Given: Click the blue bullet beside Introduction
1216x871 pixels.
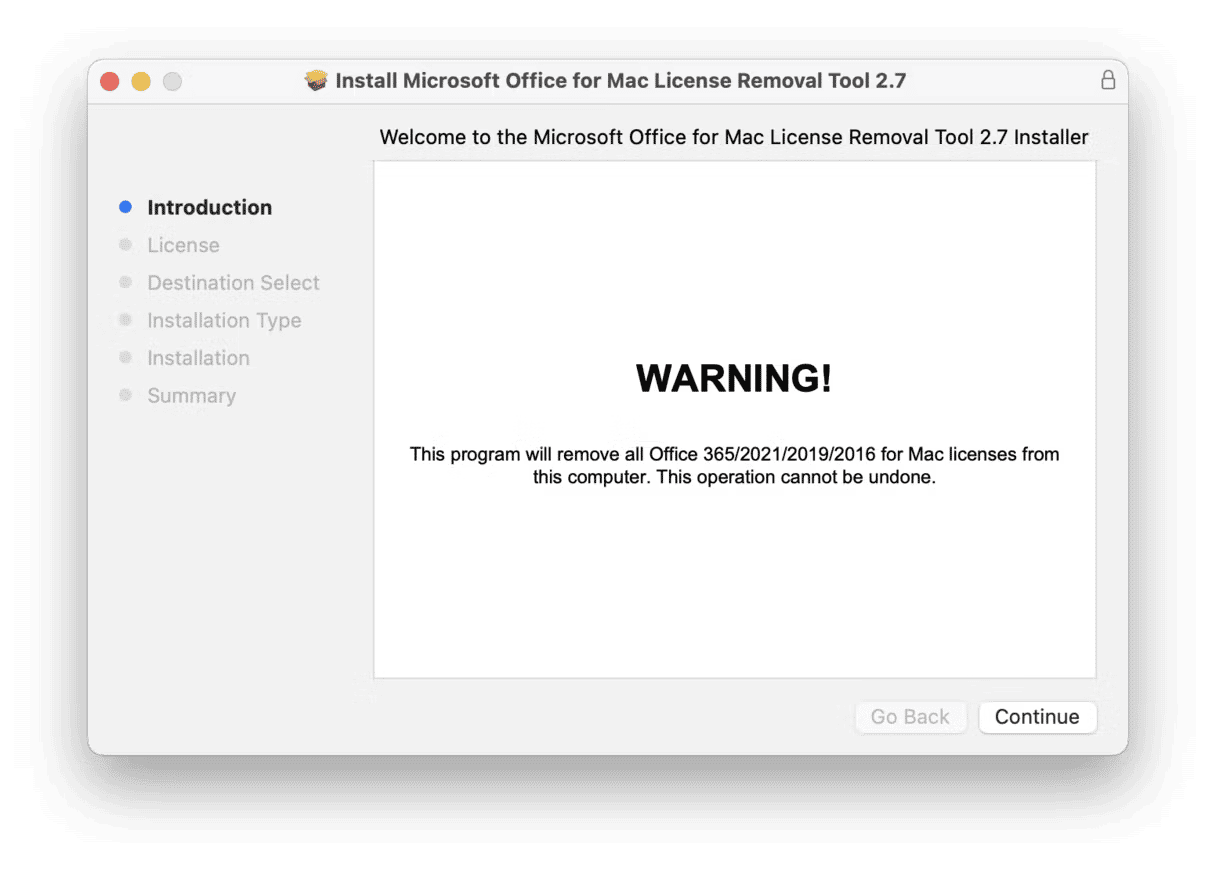Looking at the screenshot, I should point(125,207).
